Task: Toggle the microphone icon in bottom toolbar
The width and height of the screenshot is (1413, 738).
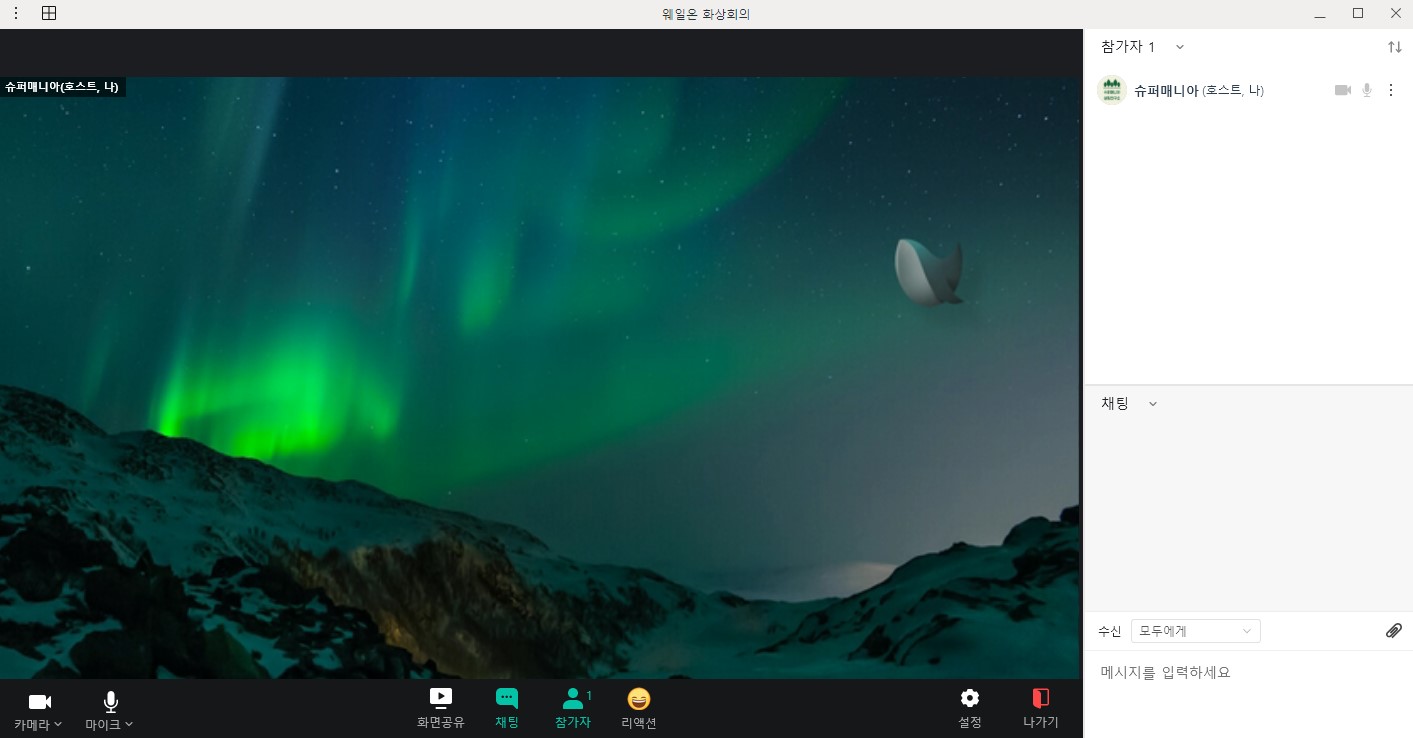Action: pyautogui.click(x=111, y=702)
